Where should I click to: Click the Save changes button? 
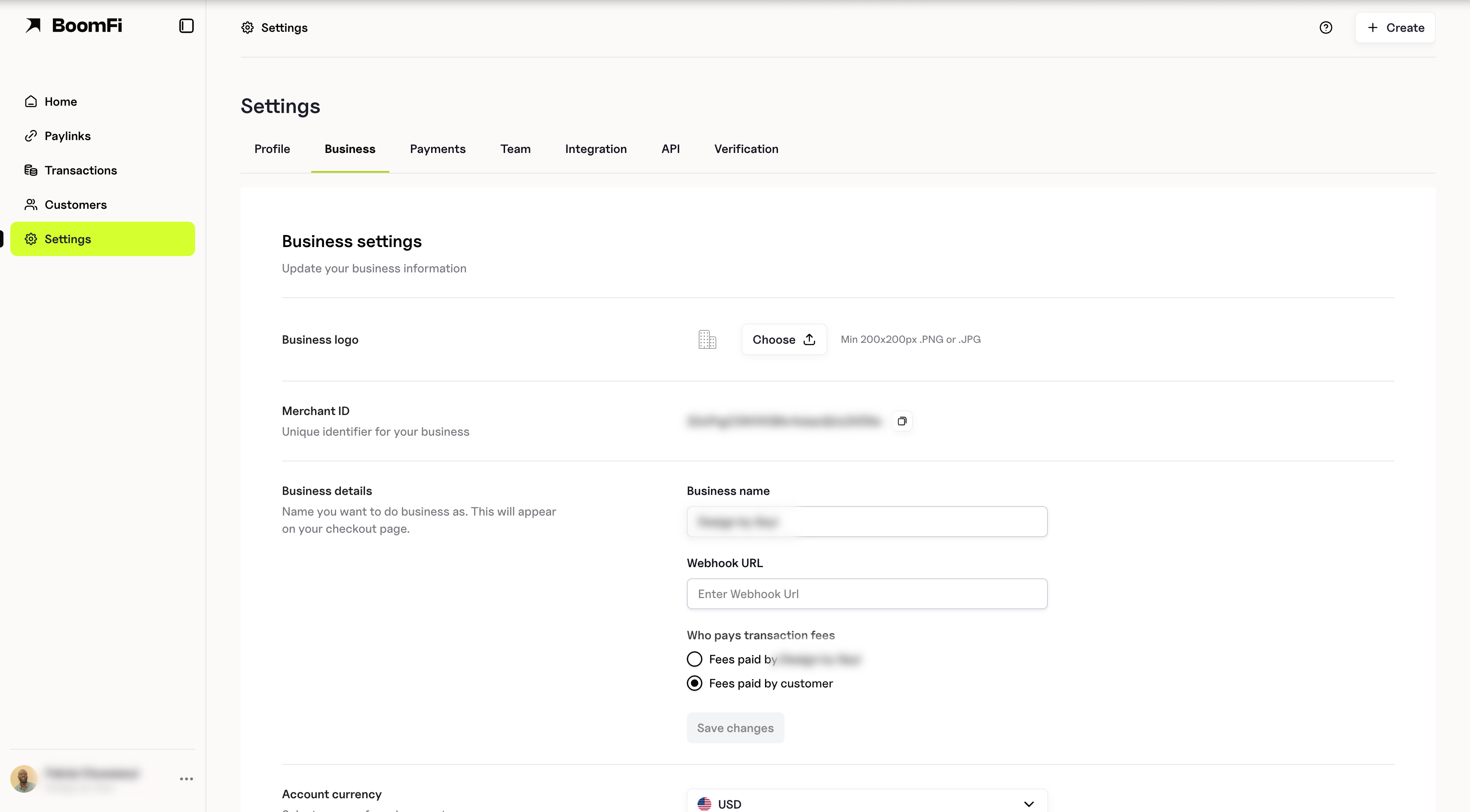point(735,728)
